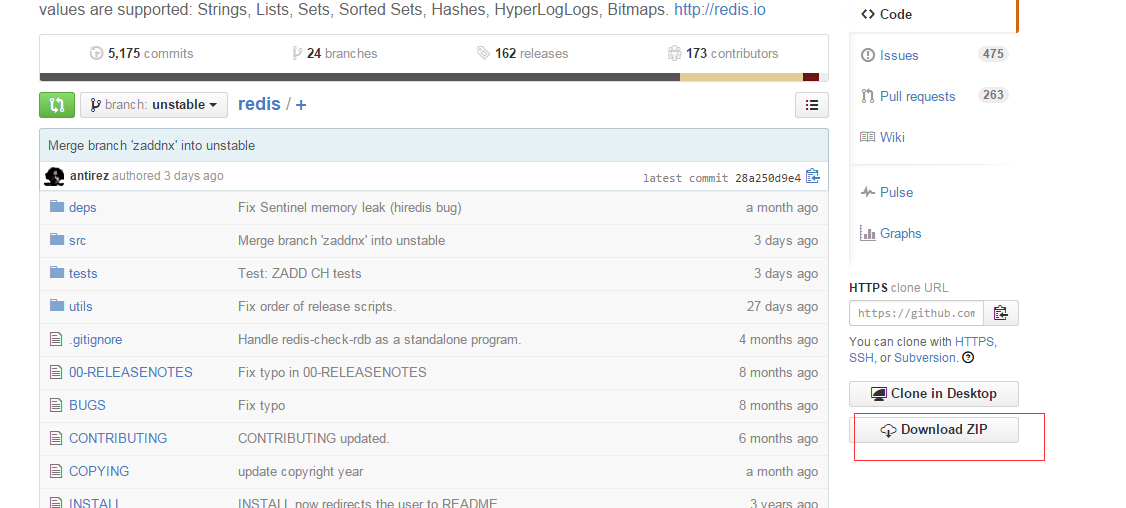Open the Wiki tab
The width and height of the screenshot is (1126, 508).
tap(892, 137)
